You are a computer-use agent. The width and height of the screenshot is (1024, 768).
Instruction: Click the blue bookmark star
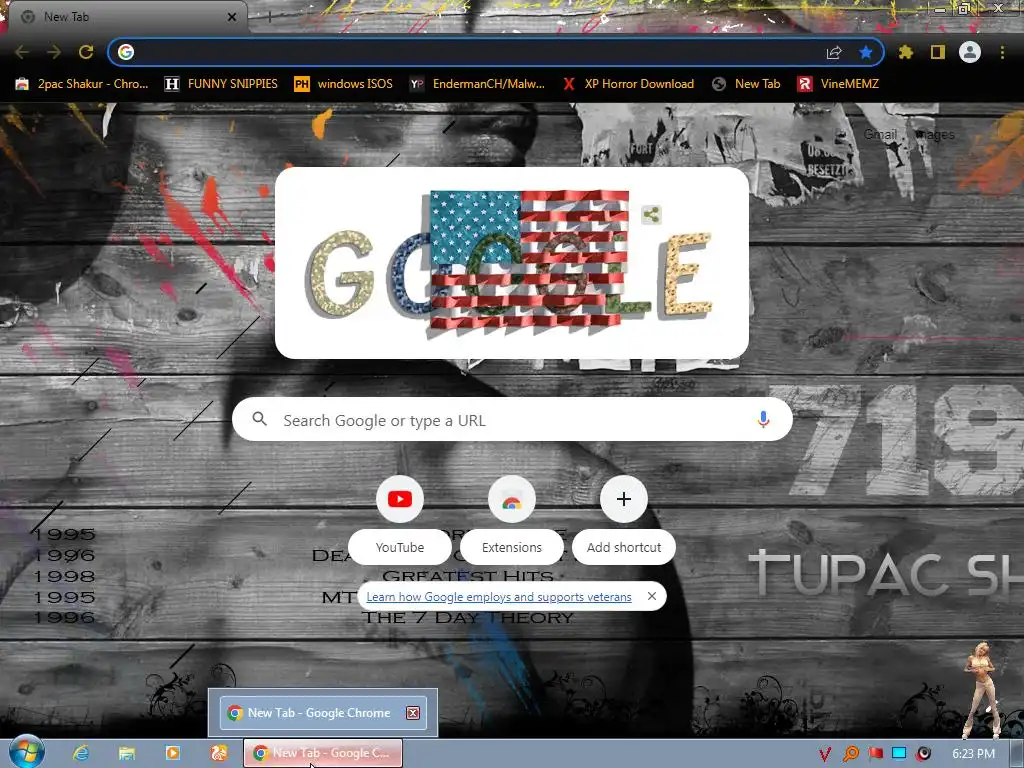[x=866, y=52]
